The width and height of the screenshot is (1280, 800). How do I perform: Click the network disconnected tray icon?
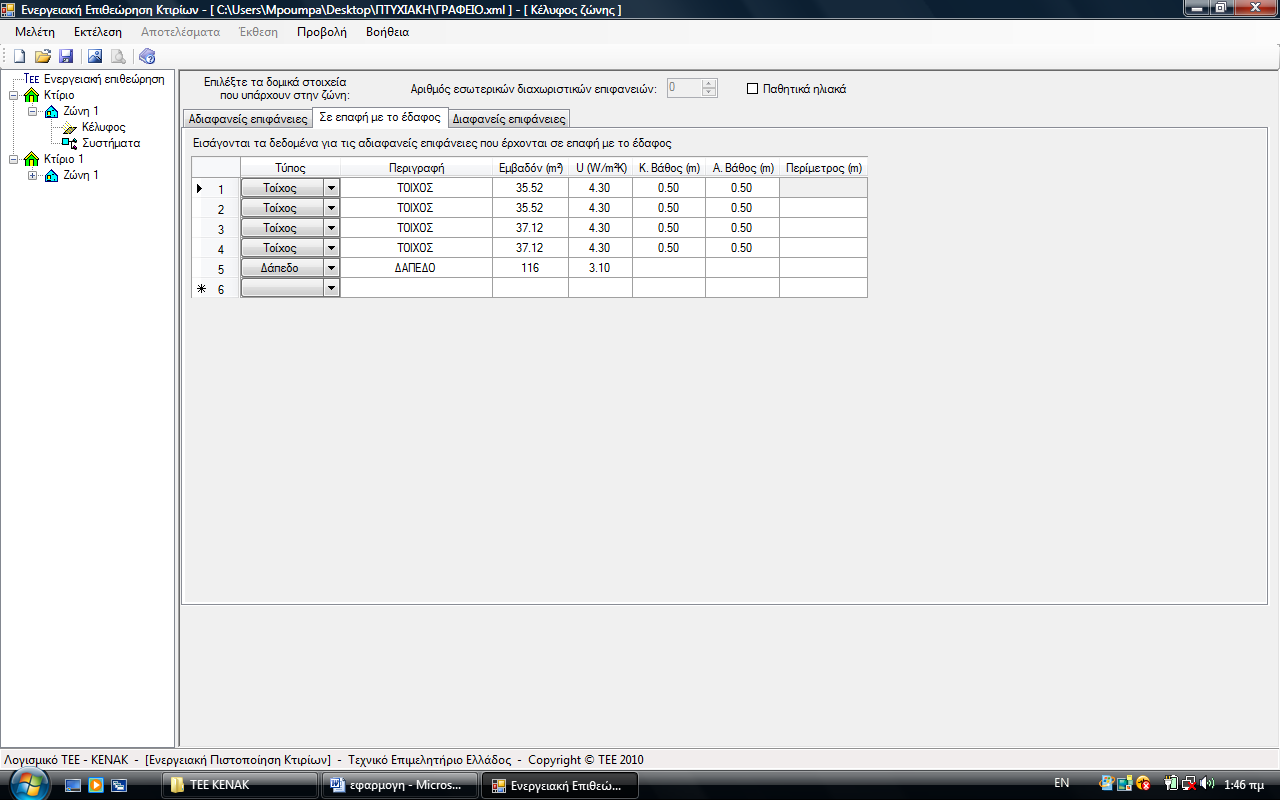[1189, 784]
